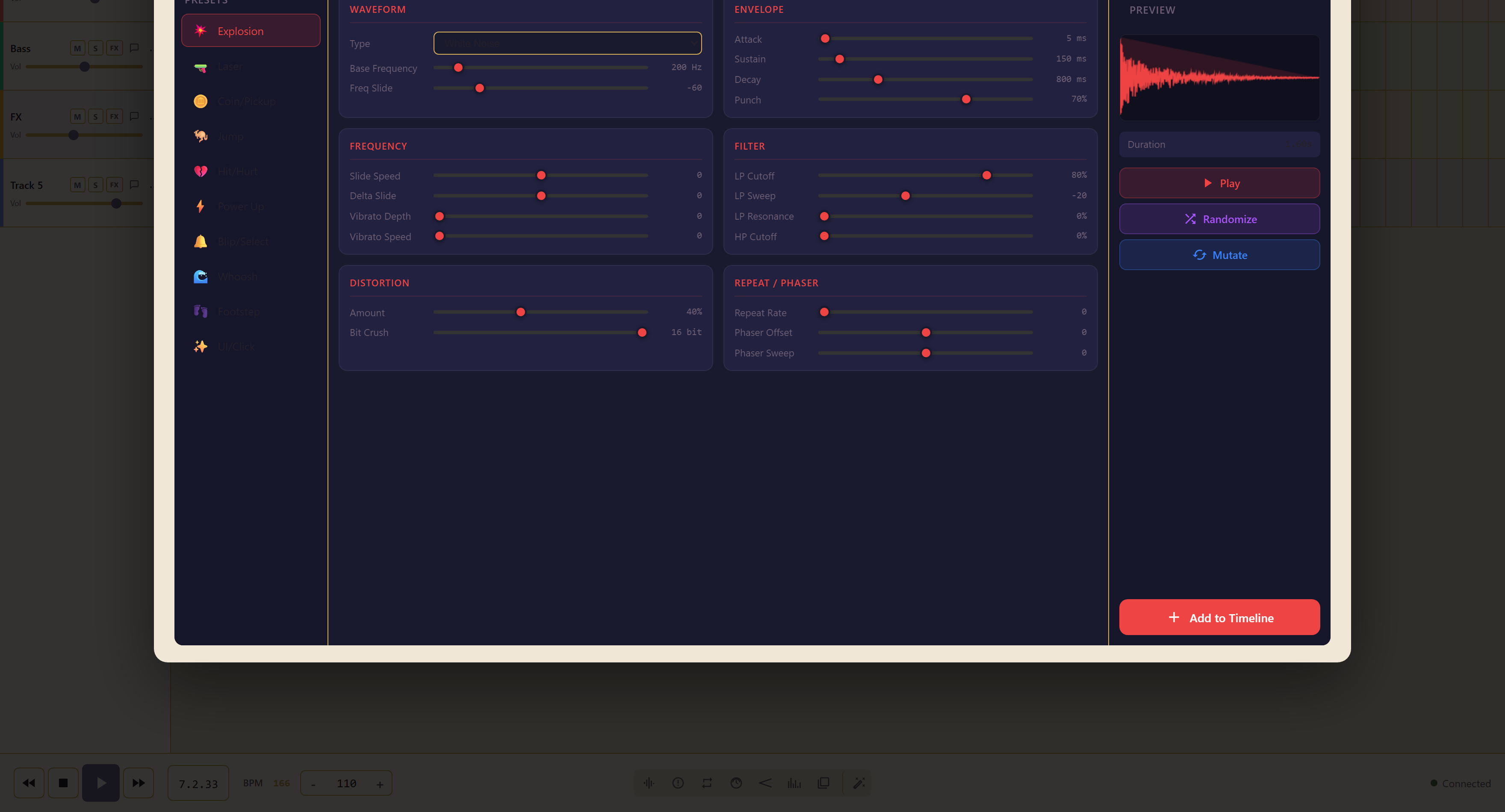
Task: Click the Attack envelope slider
Action: tap(925, 38)
